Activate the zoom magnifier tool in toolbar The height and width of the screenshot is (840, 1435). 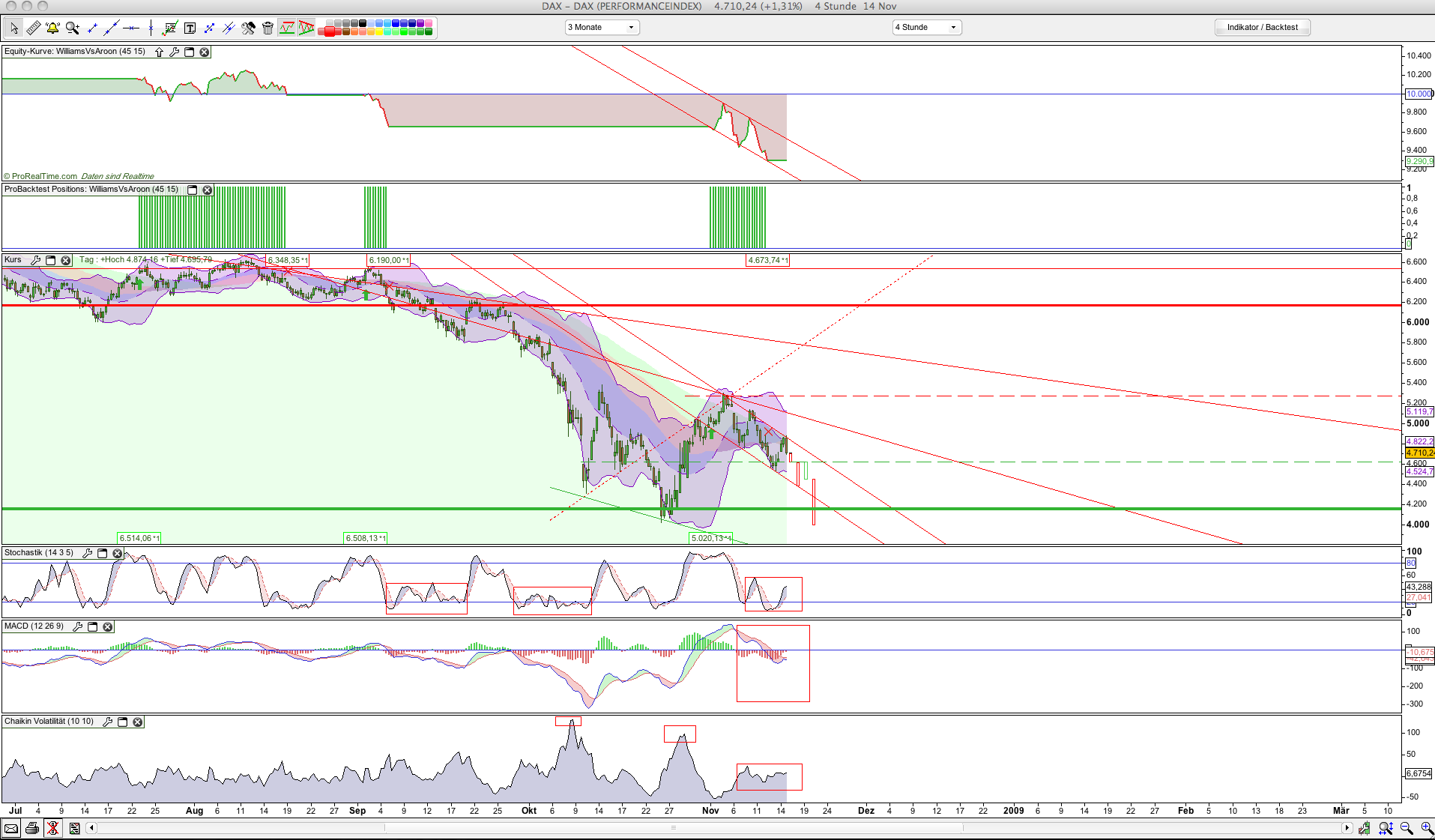[72, 28]
